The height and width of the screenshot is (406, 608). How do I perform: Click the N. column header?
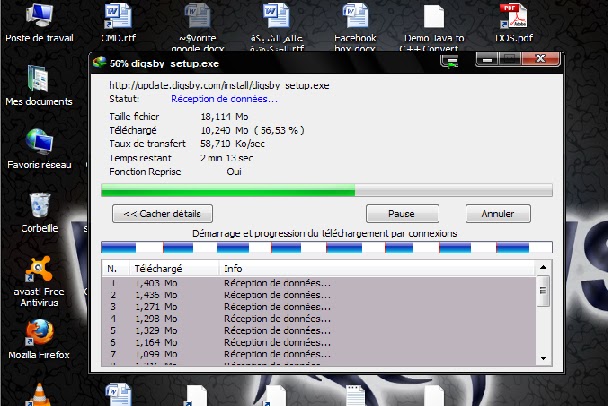pyautogui.click(x=116, y=268)
